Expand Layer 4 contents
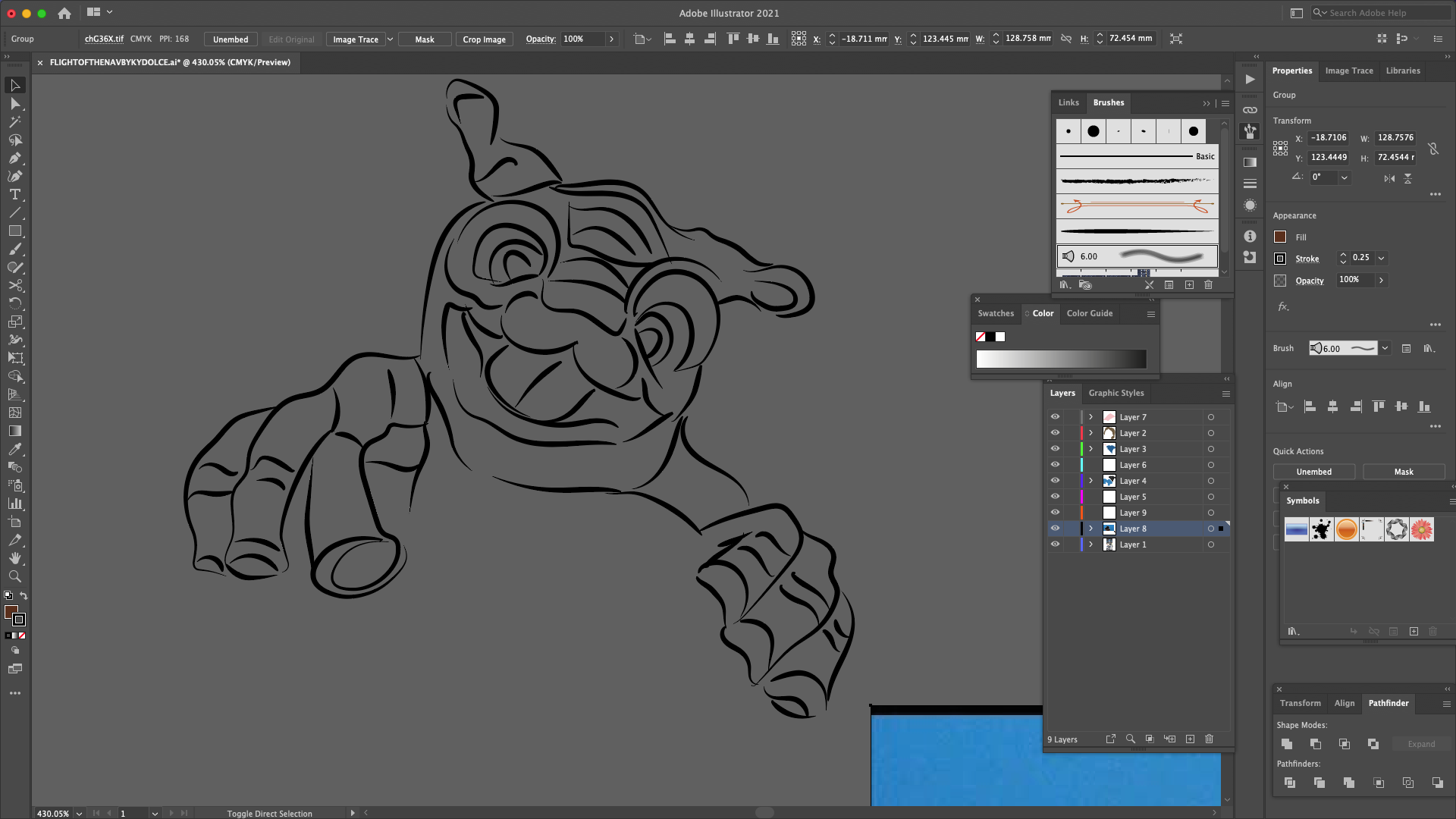 1091,480
